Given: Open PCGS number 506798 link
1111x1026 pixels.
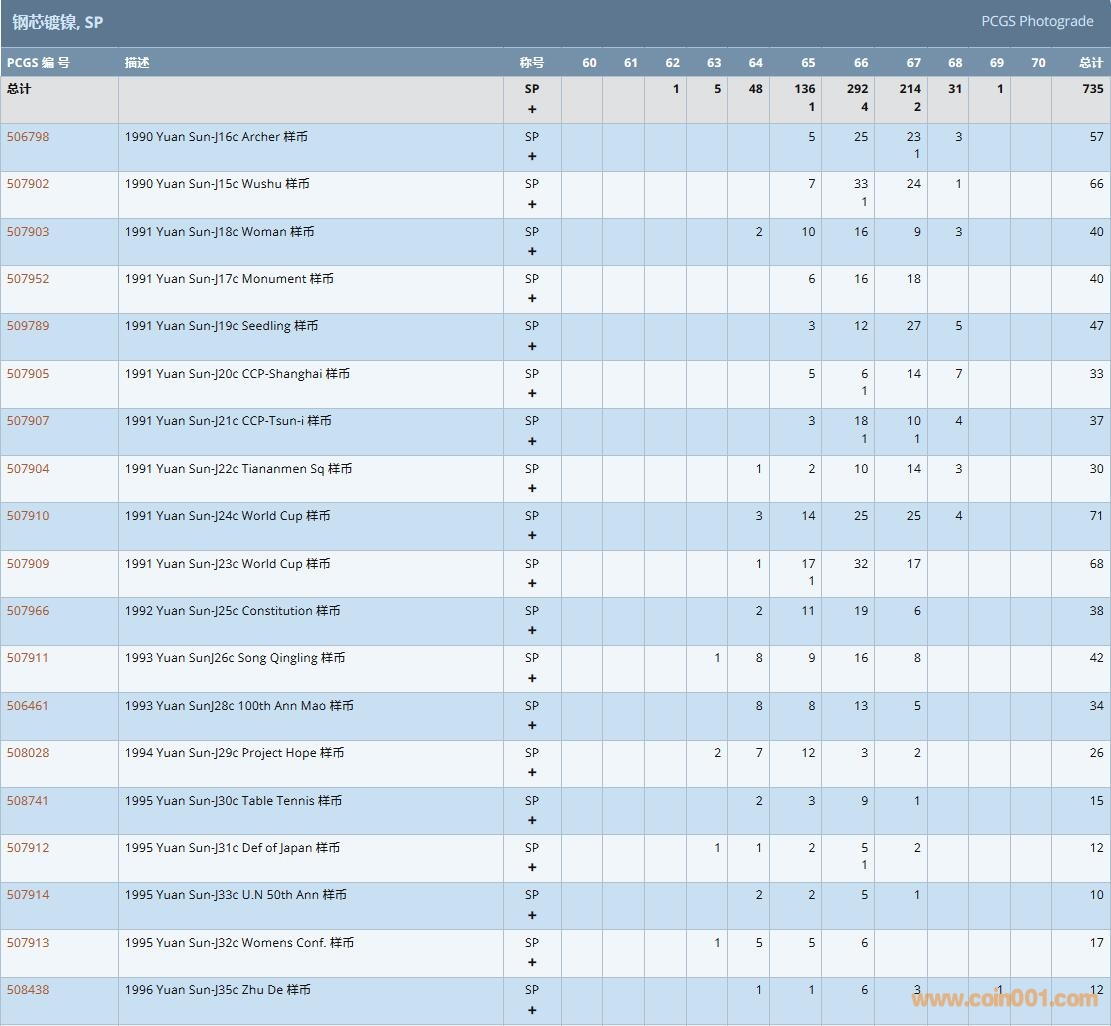Looking at the screenshot, I should (28, 137).
